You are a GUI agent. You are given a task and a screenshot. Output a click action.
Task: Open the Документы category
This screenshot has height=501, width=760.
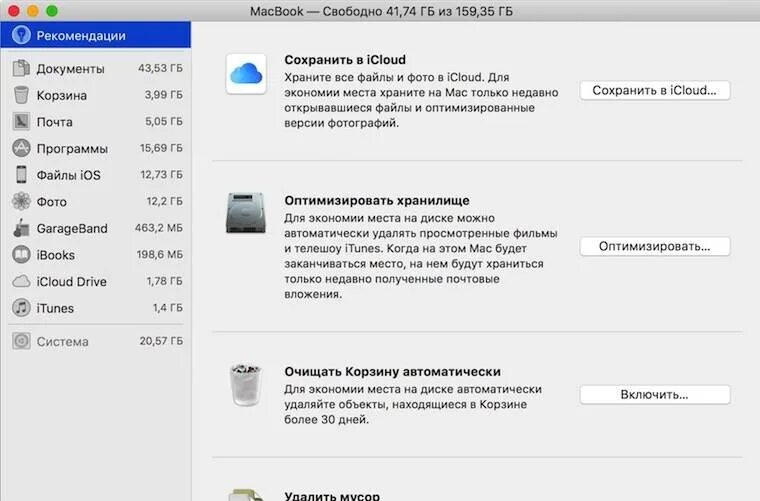96,68
